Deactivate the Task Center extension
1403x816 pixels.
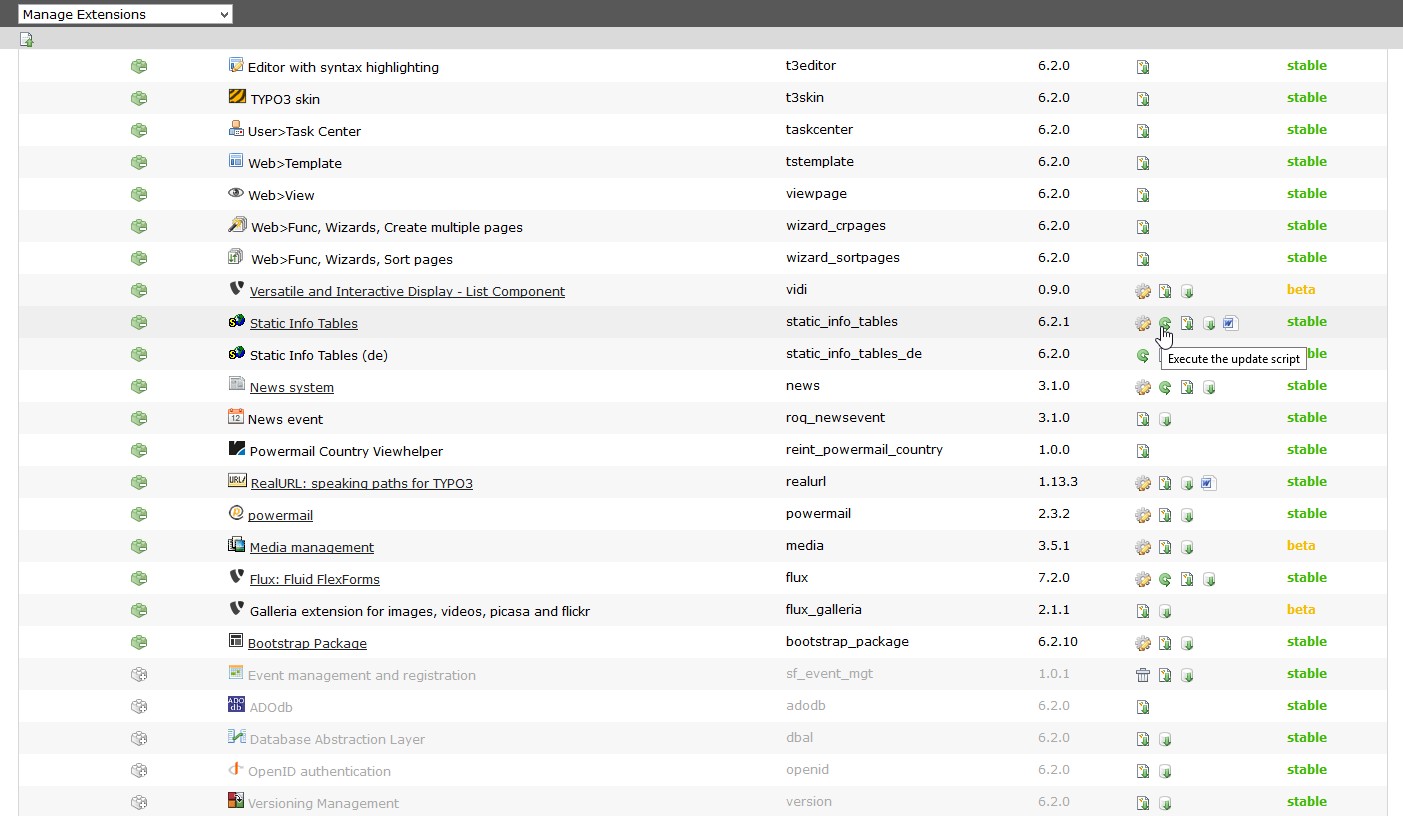[139, 131]
